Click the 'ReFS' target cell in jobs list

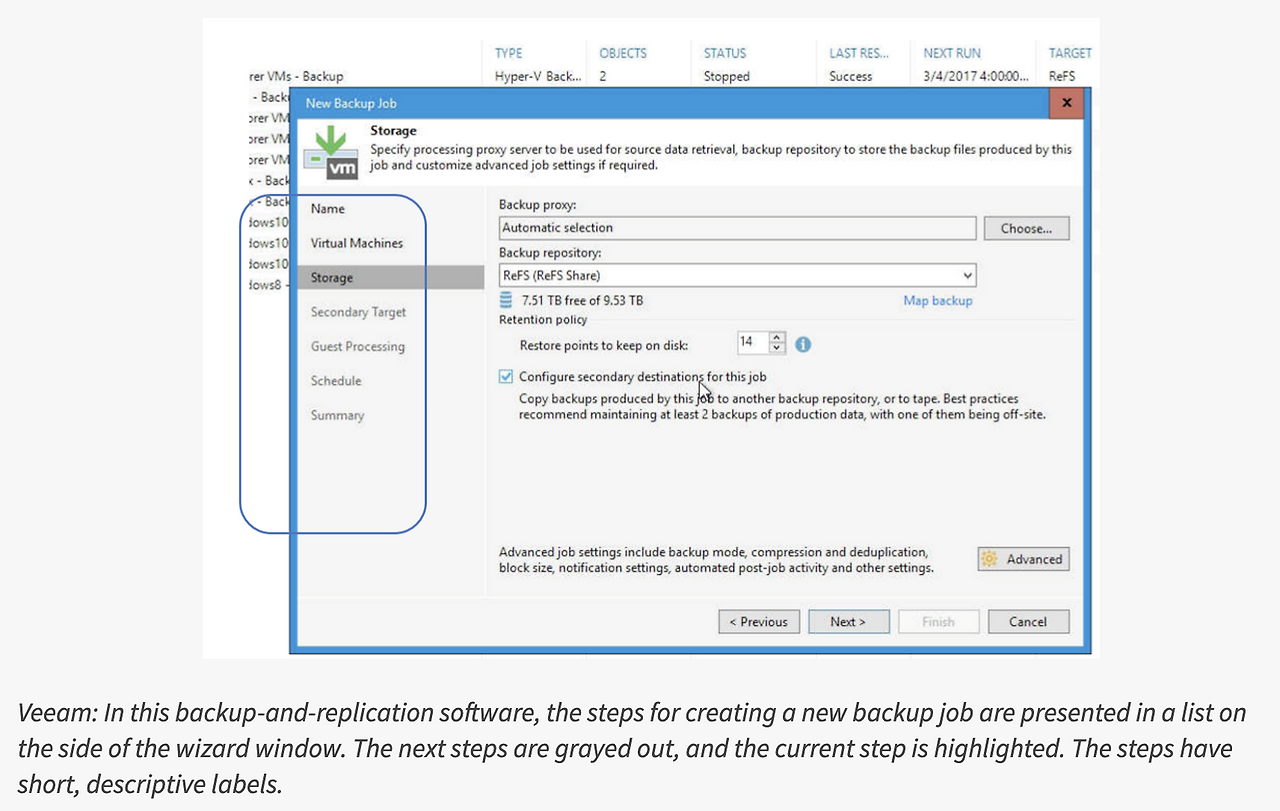(1062, 76)
